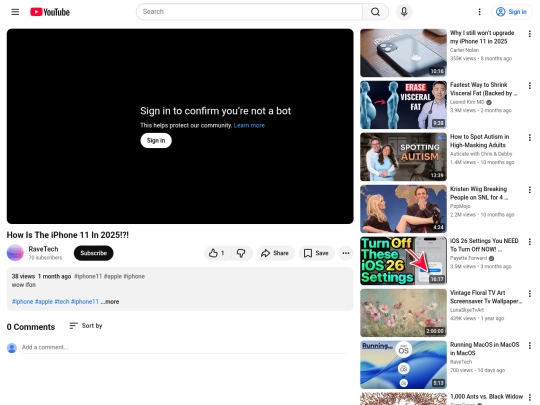Open Vintage Floral TV Art thumbnail
The height and width of the screenshot is (405, 540).
click(403, 313)
